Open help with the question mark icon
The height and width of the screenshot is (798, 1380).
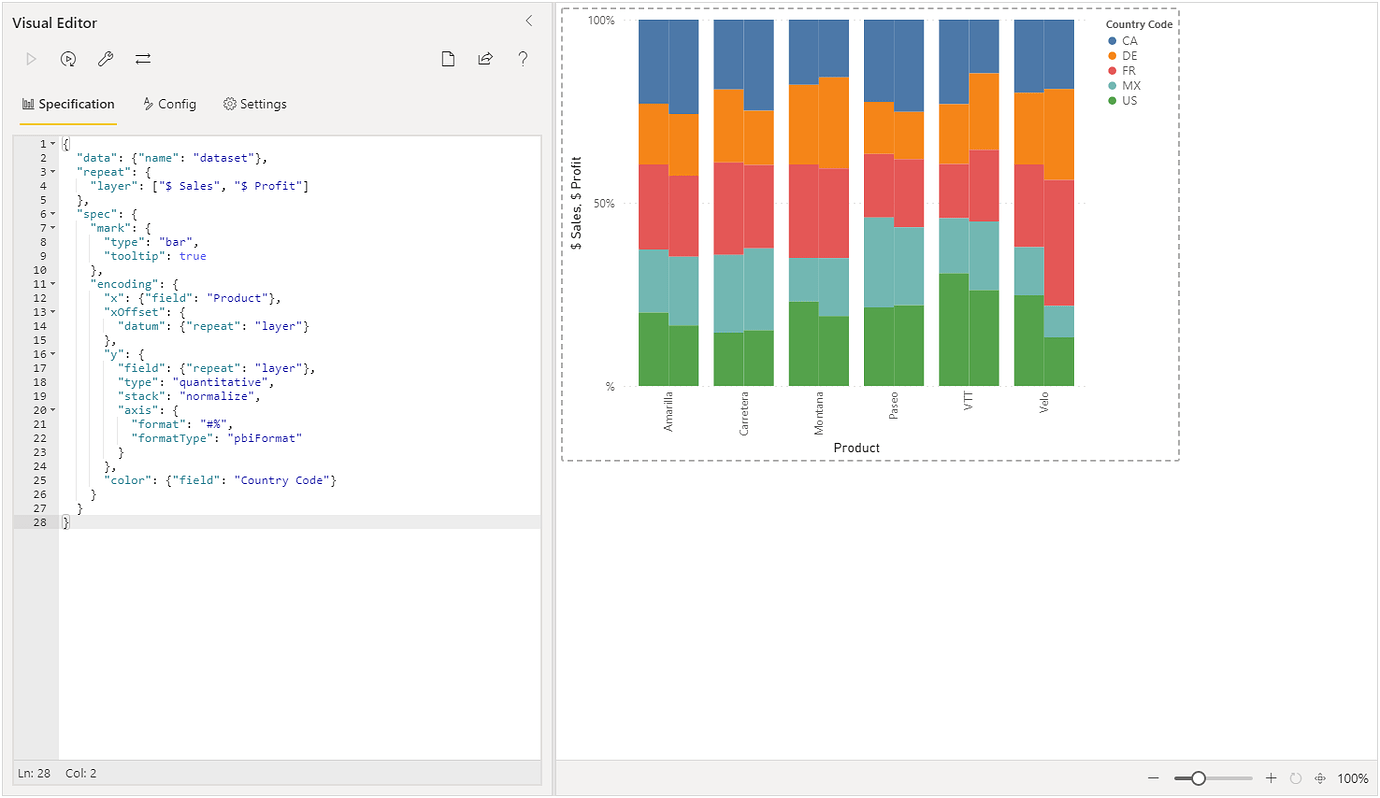523,58
